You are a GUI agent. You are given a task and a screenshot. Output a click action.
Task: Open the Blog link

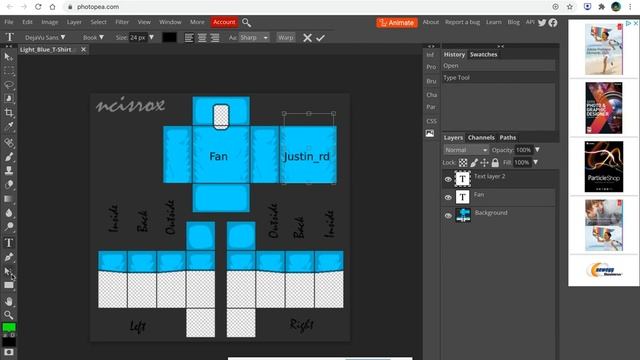(513, 22)
